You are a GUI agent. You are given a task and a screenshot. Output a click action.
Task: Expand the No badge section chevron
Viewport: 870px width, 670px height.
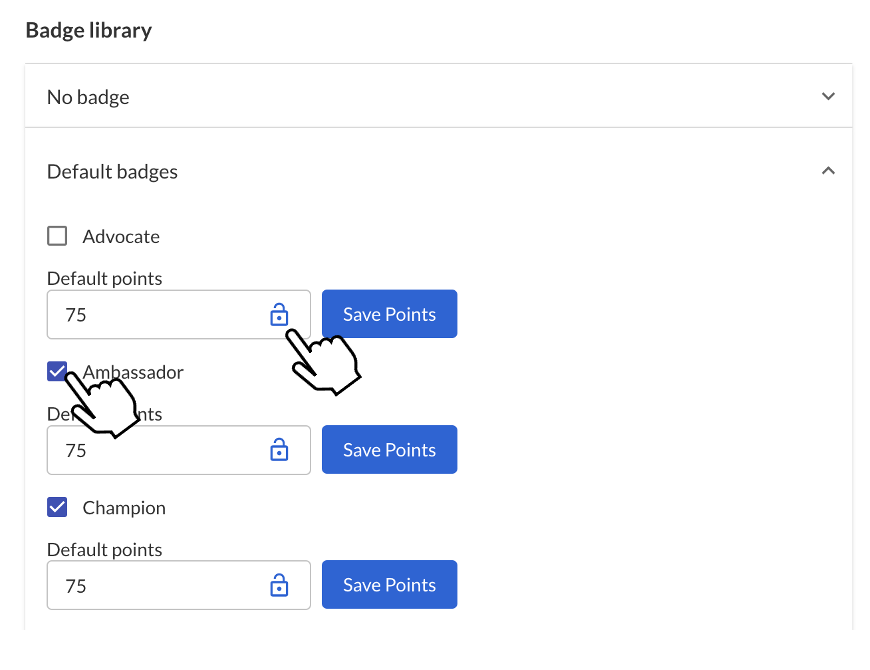click(828, 96)
